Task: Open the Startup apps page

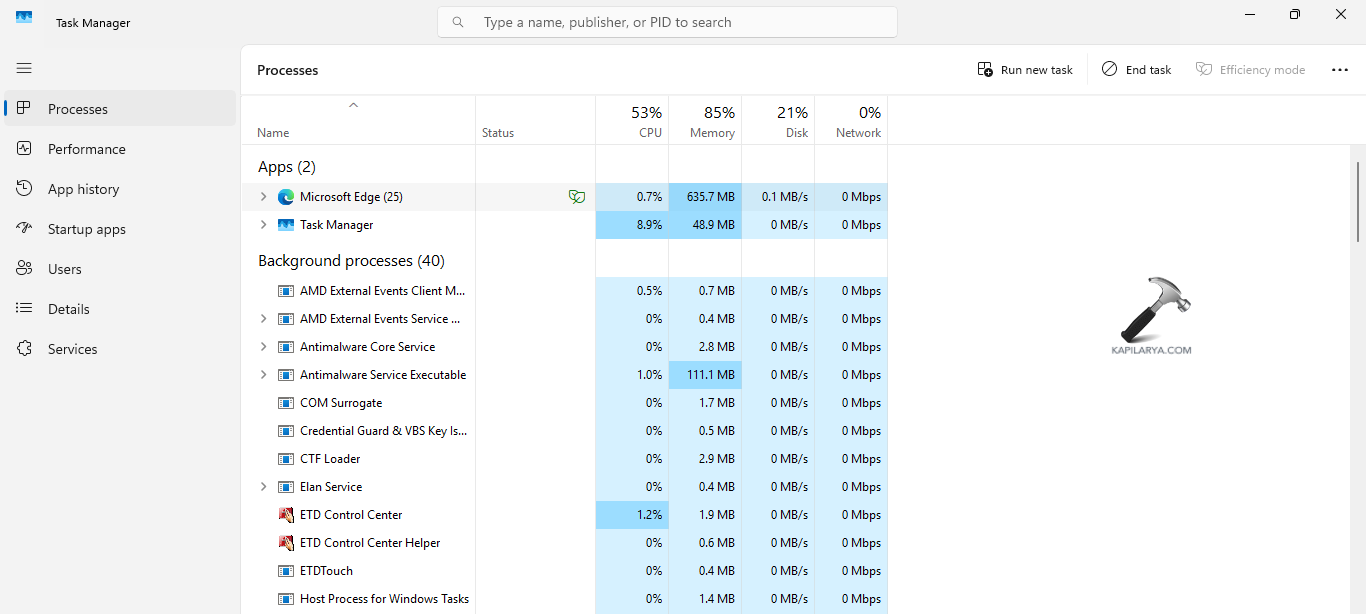Action: pos(87,229)
